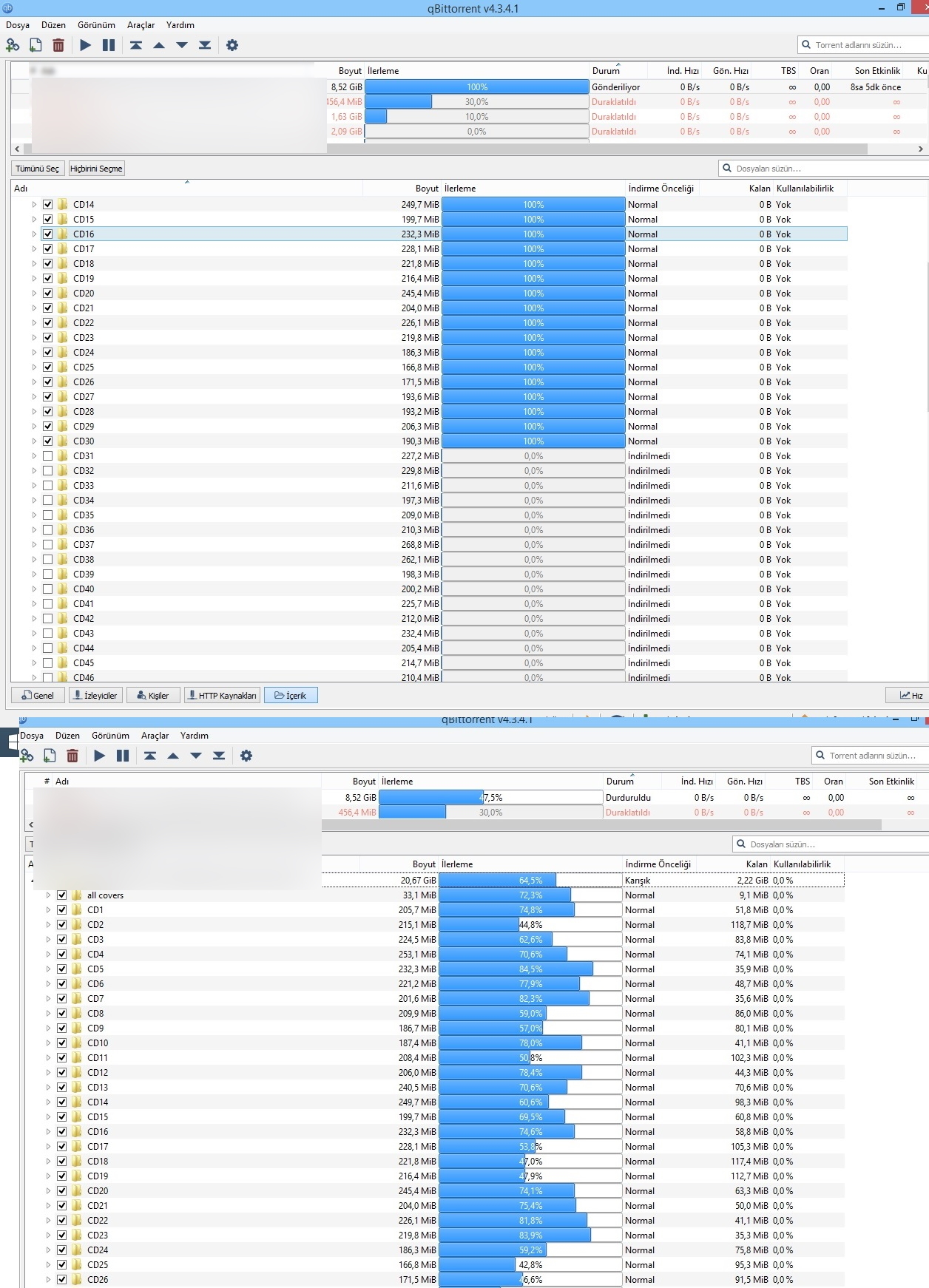Open Görünüm menu in upper window
This screenshot has width=929, height=1288.
(x=96, y=25)
